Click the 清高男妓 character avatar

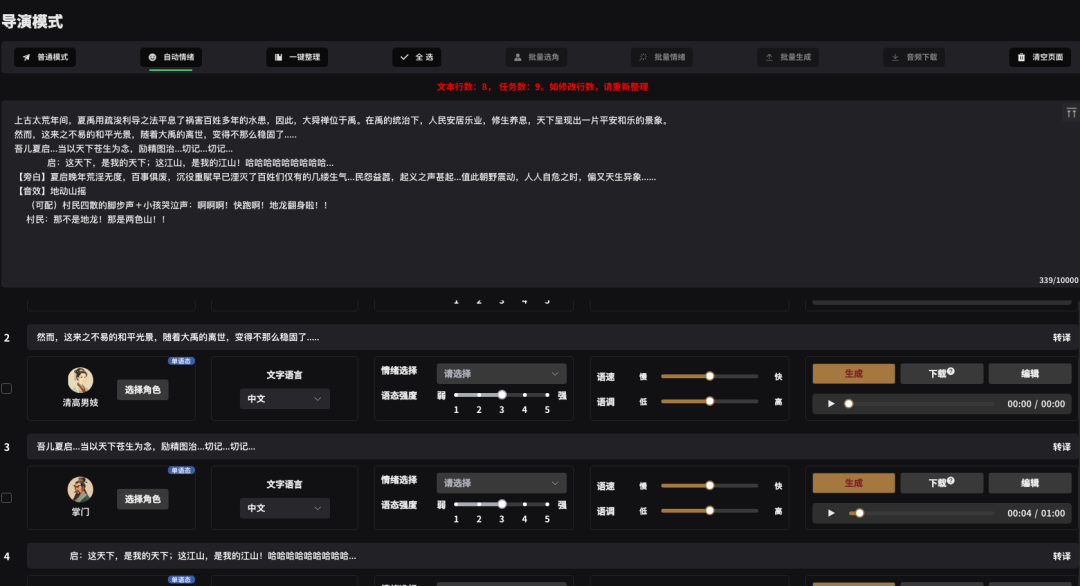(x=80, y=380)
